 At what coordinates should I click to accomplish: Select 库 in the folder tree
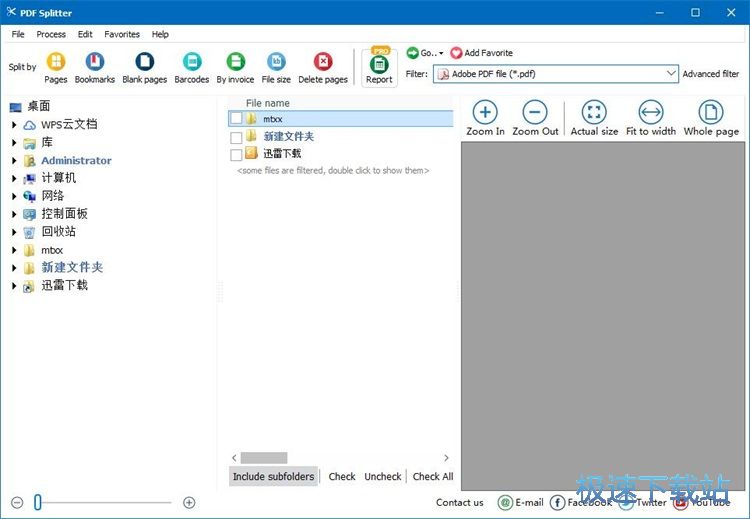point(47,142)
